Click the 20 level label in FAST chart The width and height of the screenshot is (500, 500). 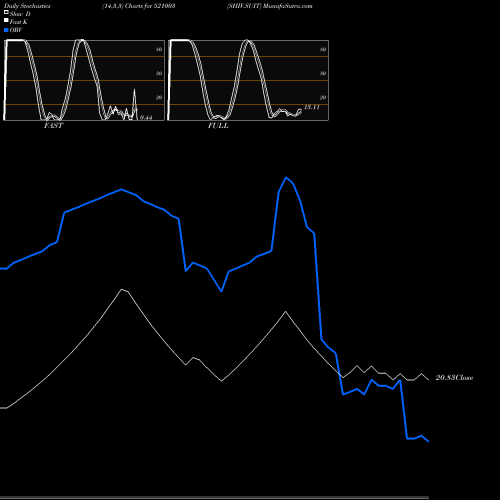(159, 97)
